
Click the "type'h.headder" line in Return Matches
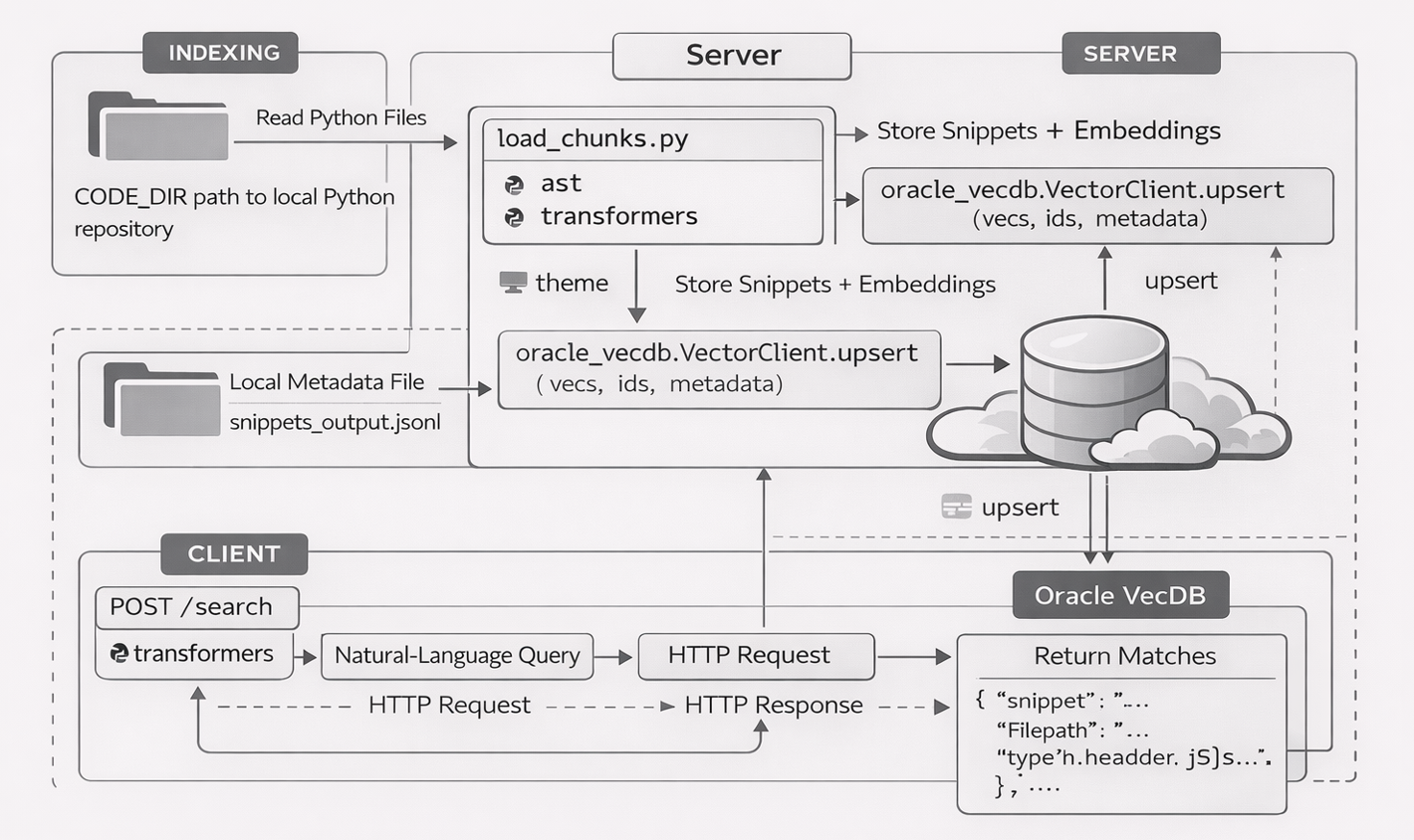pos(1133,758)
